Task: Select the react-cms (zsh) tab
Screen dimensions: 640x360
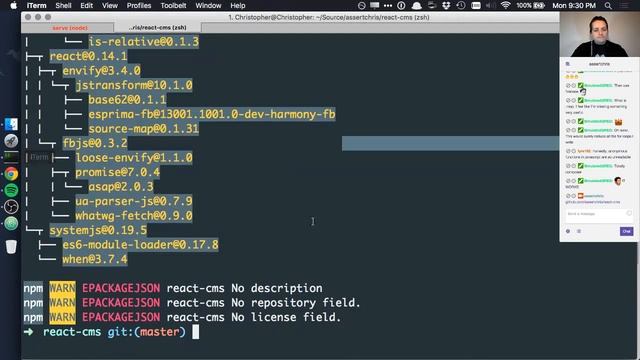Action: click(158, 28)
